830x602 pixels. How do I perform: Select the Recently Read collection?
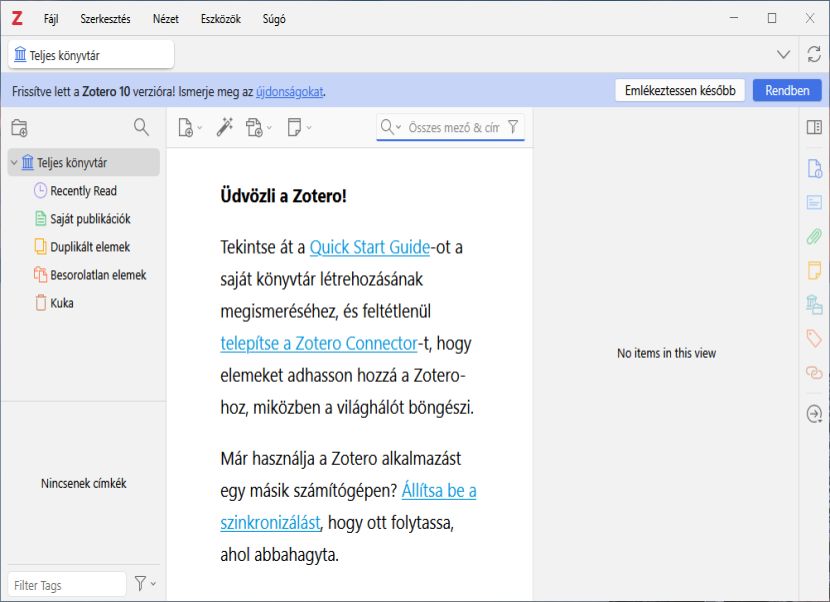pos(84,191)
